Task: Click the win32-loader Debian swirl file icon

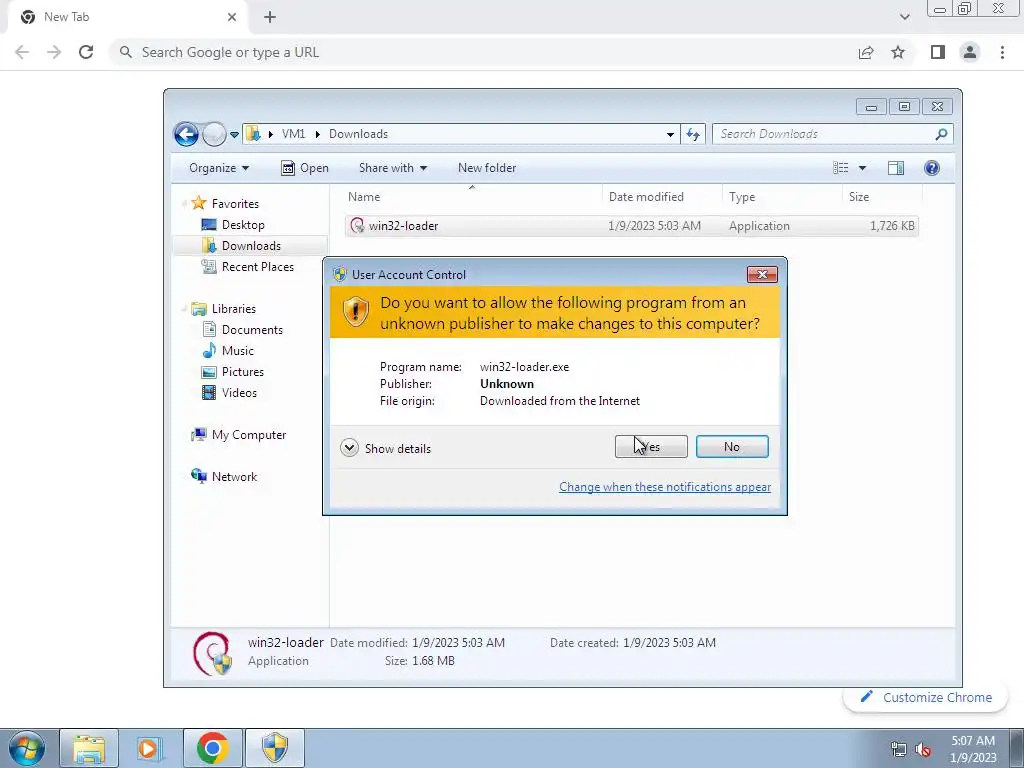Action: (x=357, y=226)
